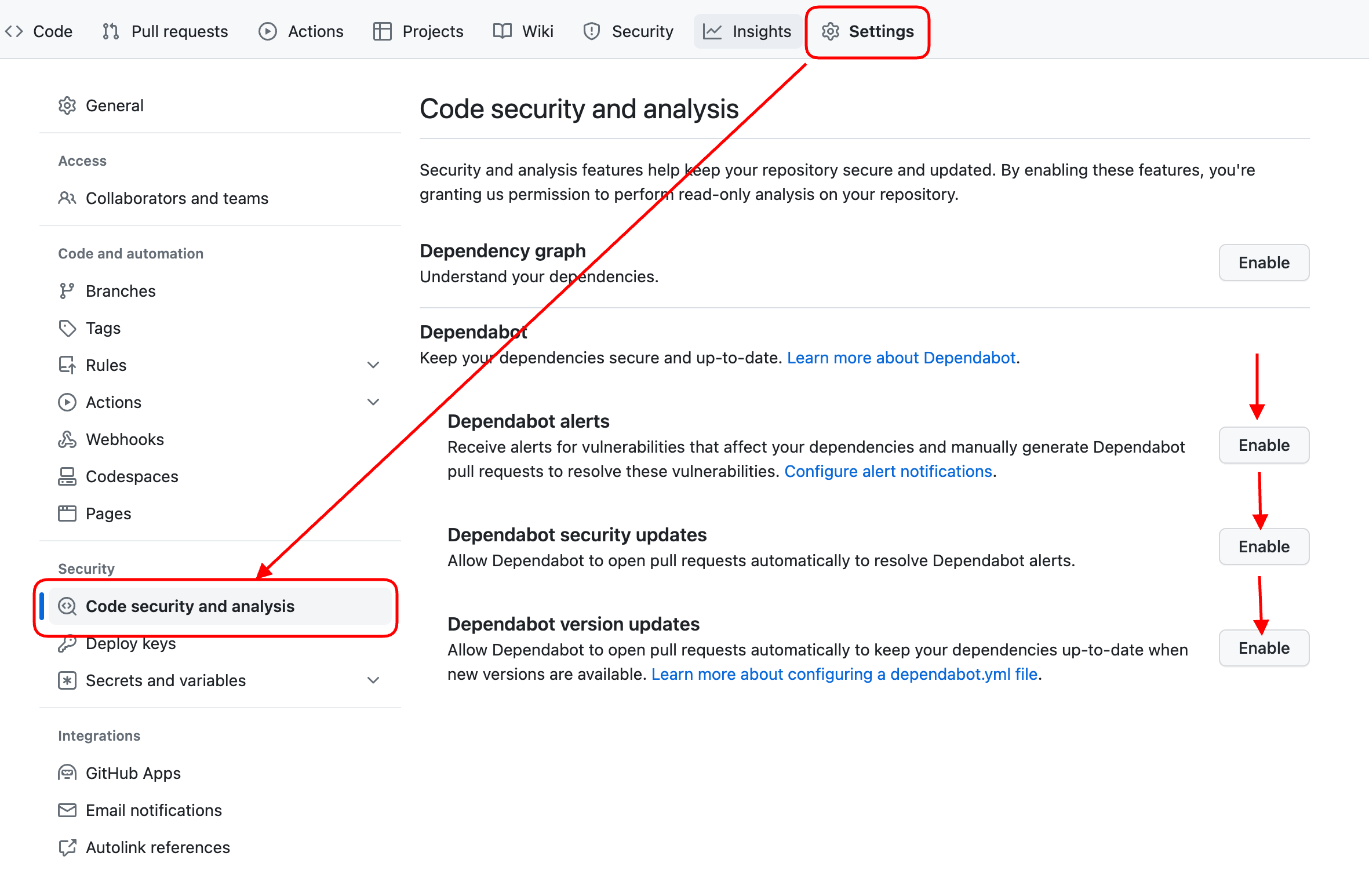The width and height of the screenshot is (1369, 896).
Task: Click the Webhooks icon
Action: (67, 439)
